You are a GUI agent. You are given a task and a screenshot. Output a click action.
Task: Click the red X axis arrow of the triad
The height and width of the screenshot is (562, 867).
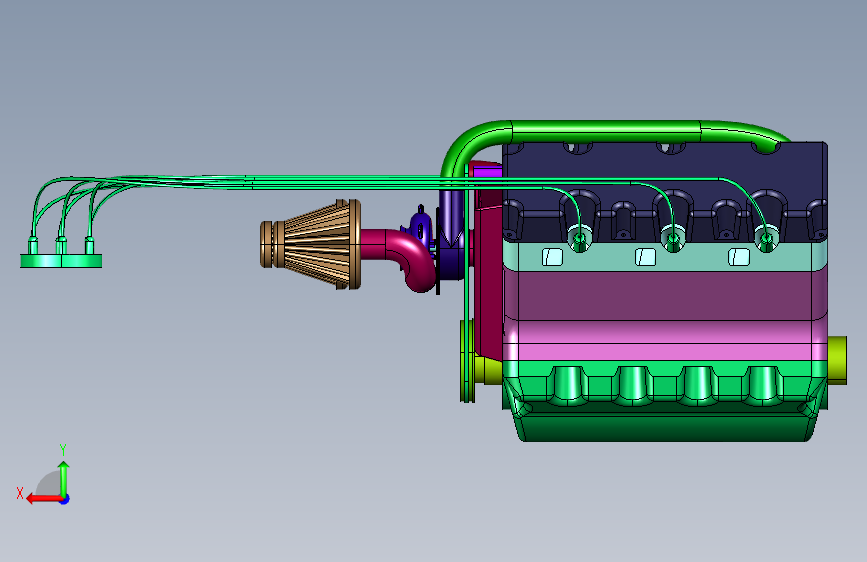pyautogui.click(x=43, y=499)
